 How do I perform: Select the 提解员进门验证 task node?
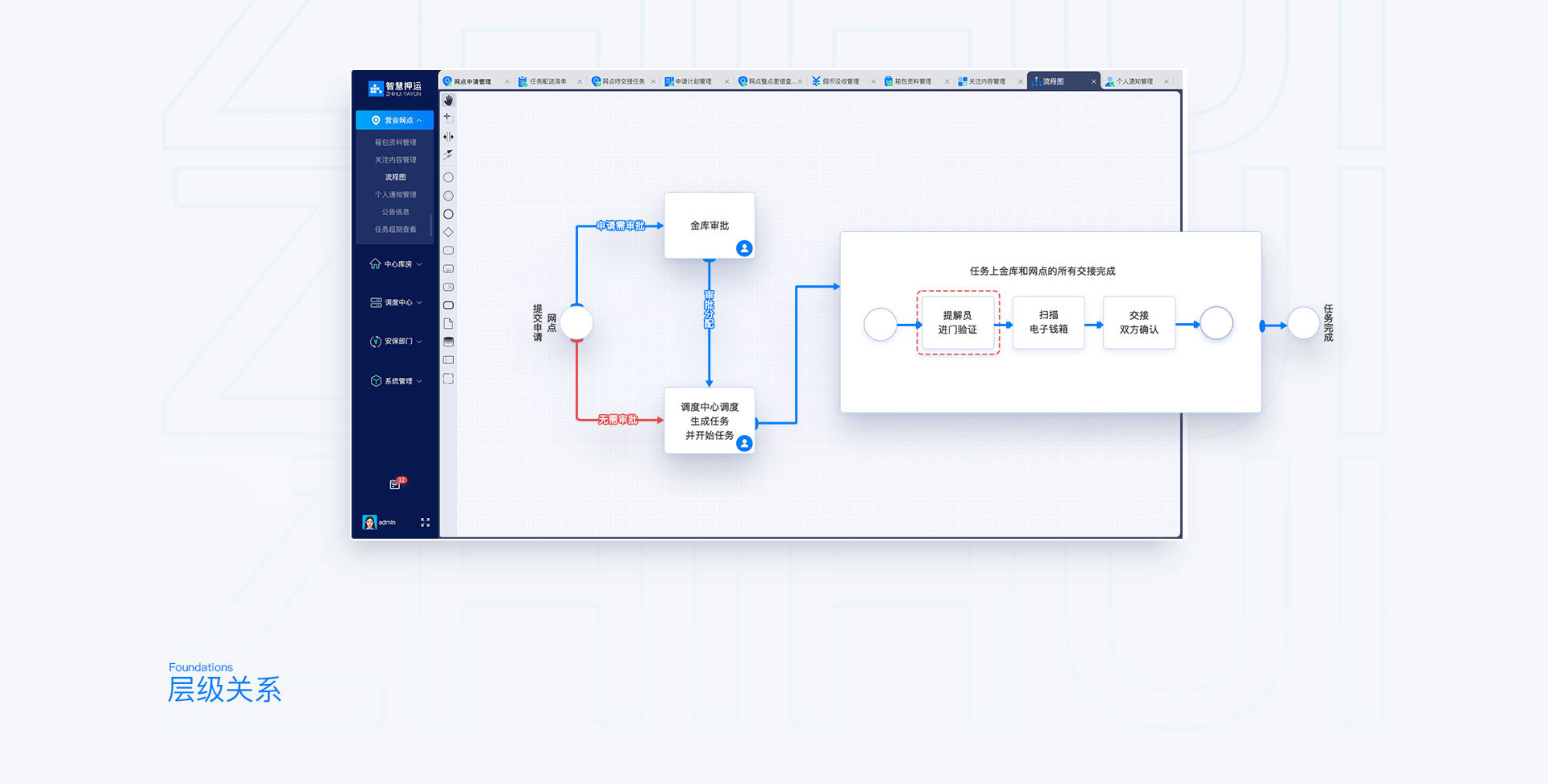click(958, 322)
